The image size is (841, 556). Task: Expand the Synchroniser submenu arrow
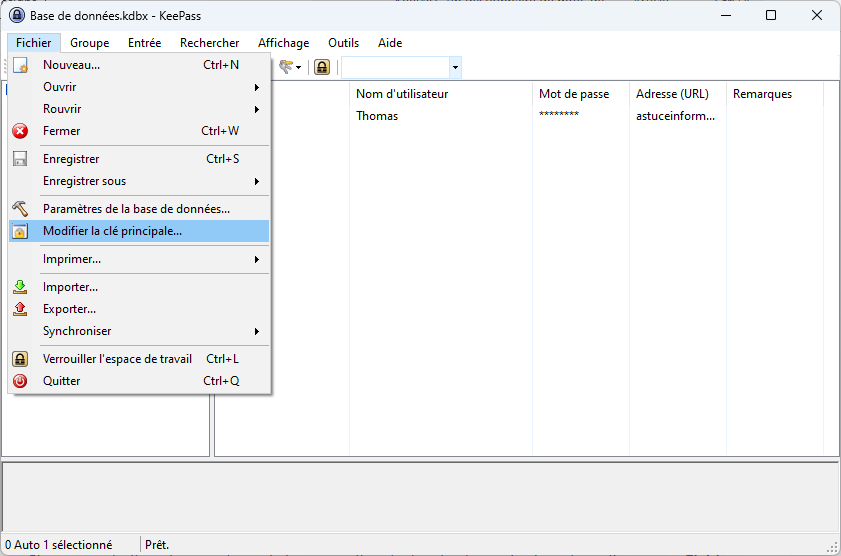tap(257, 331)
